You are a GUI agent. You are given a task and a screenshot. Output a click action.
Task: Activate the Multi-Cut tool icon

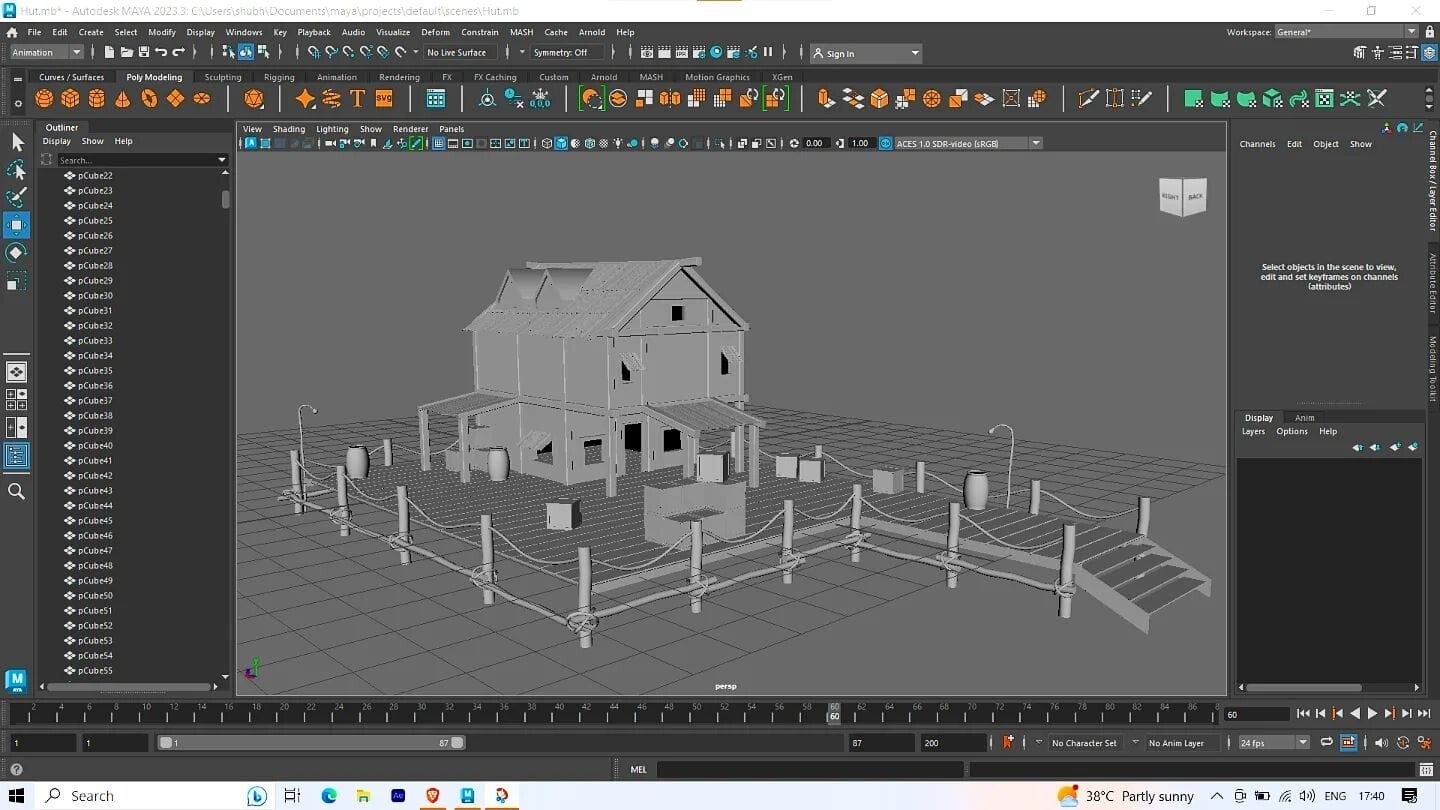[x=1088, y=98]
